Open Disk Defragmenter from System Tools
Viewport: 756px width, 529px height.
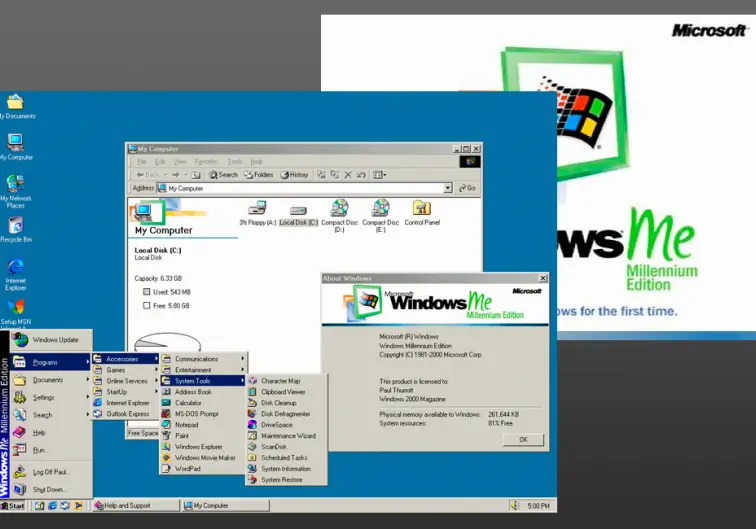click(285, 414)
